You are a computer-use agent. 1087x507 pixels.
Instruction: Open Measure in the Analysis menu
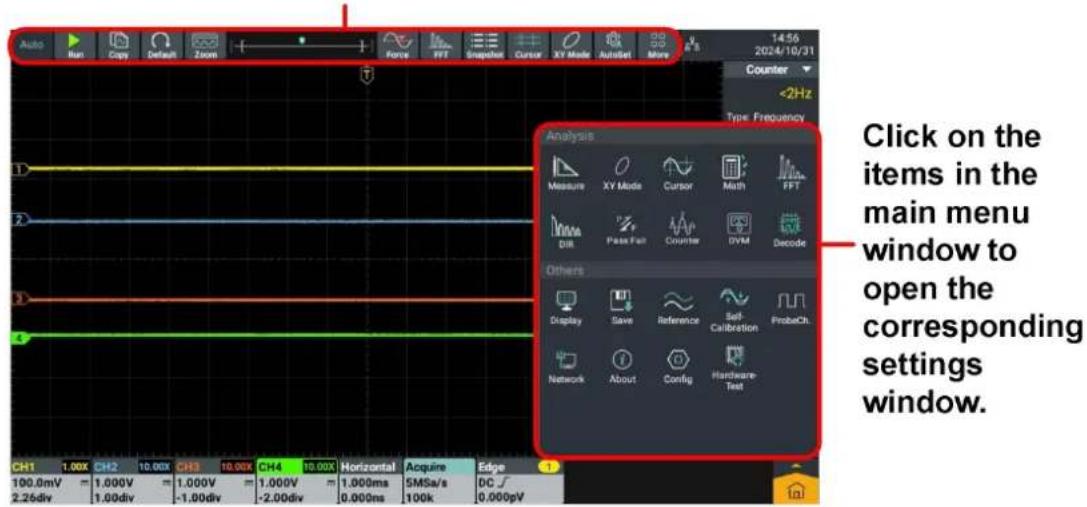point(567,173)
